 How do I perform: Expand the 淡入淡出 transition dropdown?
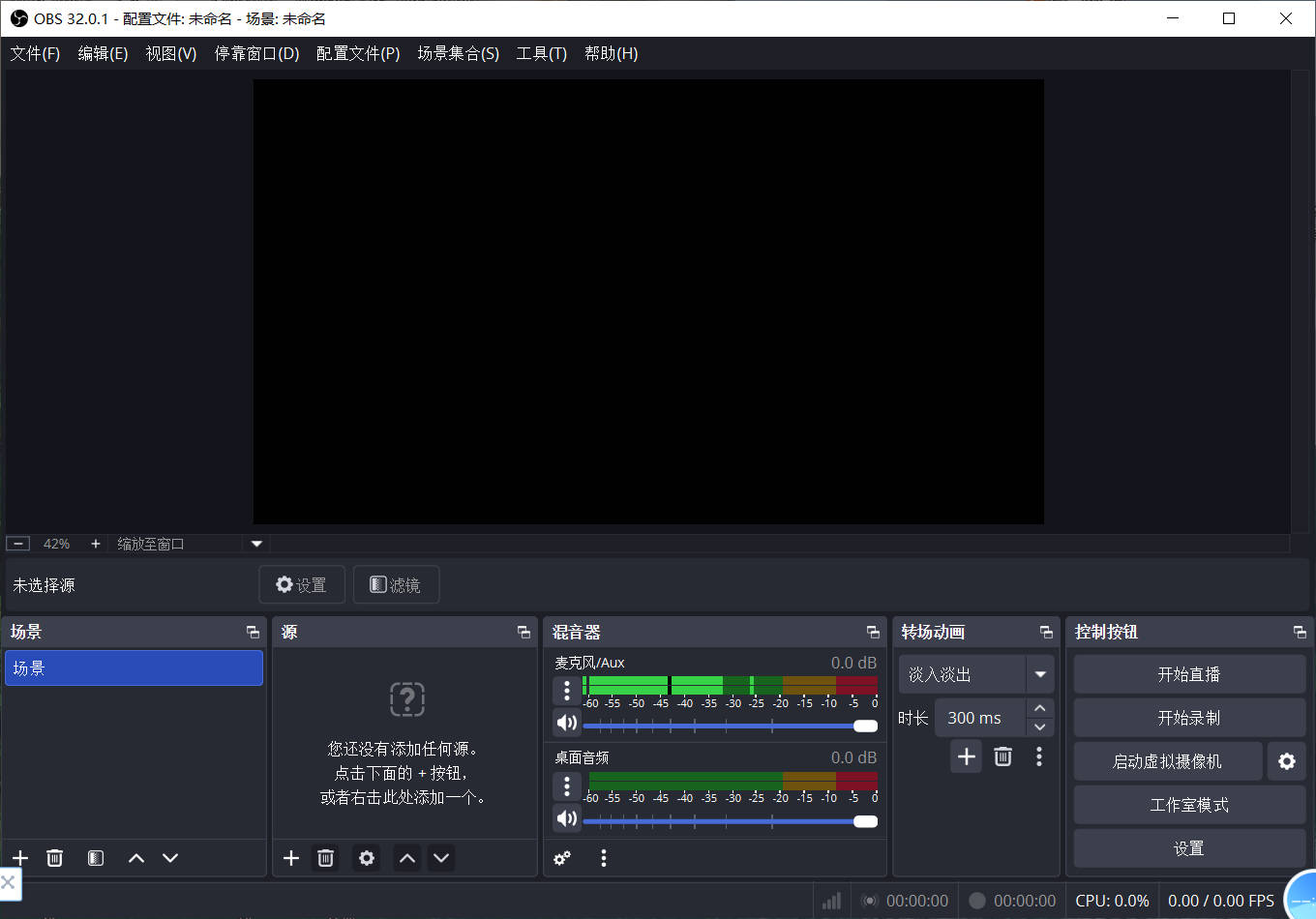coord(1040,674)
